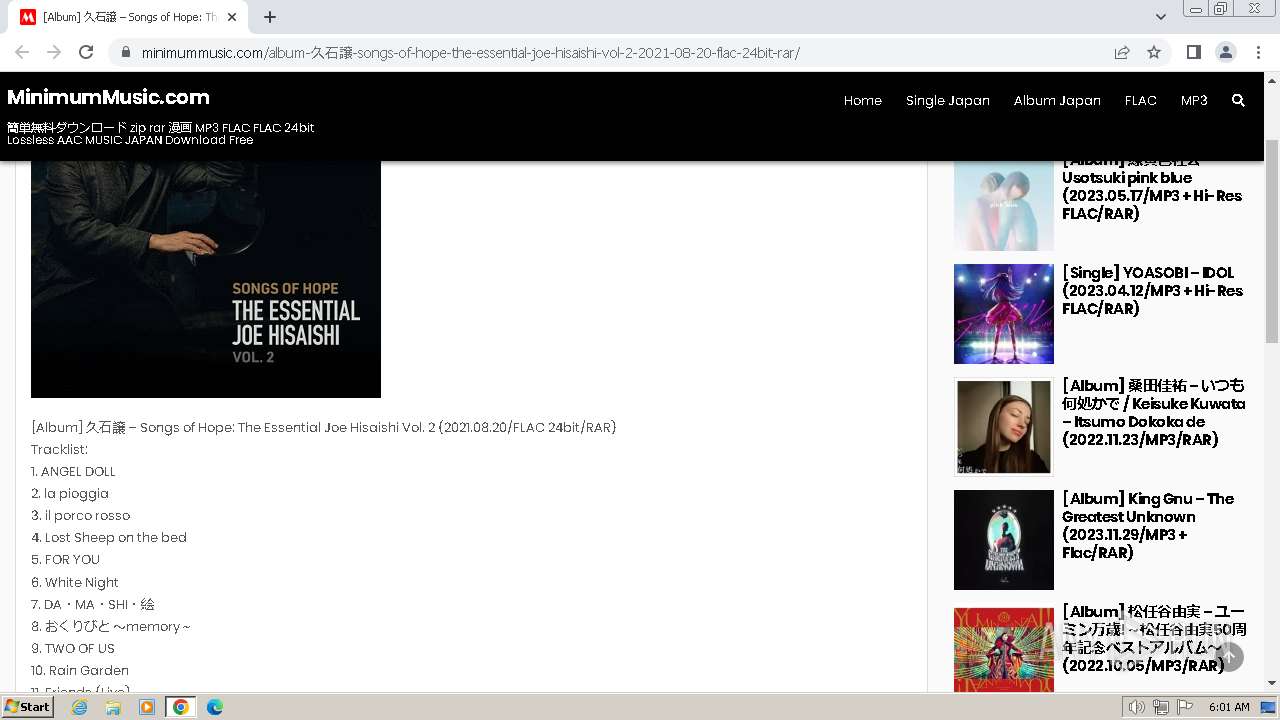Click the volume speaker tray icon

[x=1137, y=707]
